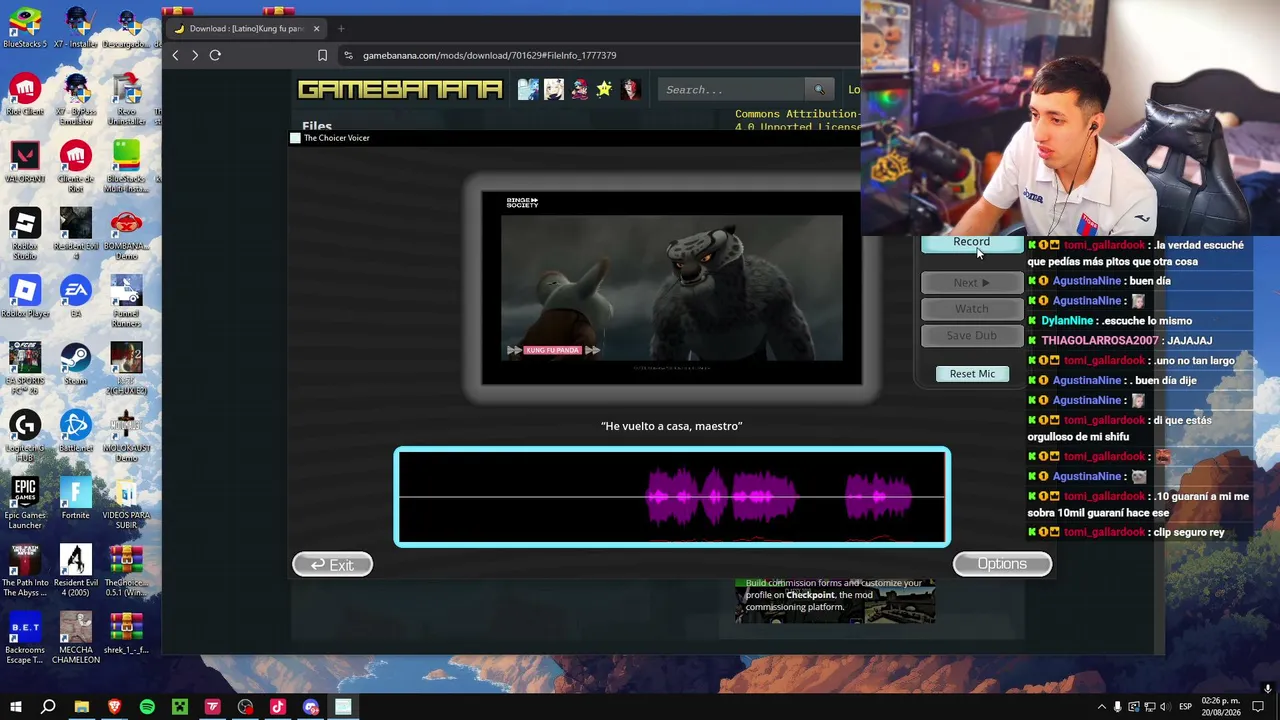Open the taskbar notification center icon
The width and height of the screenshot is (1280, 720).
1258,707
